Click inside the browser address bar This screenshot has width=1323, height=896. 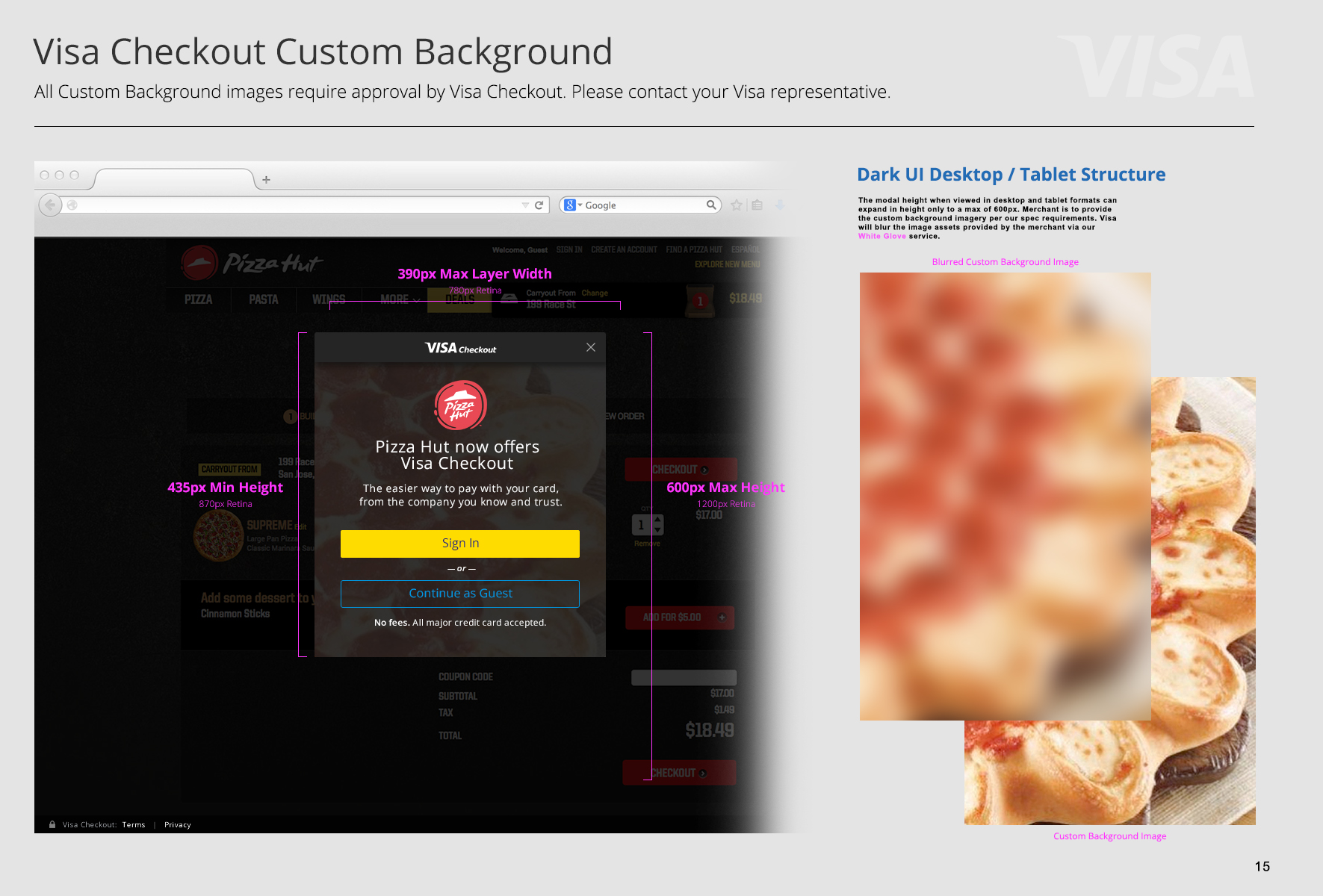point(299,205)
